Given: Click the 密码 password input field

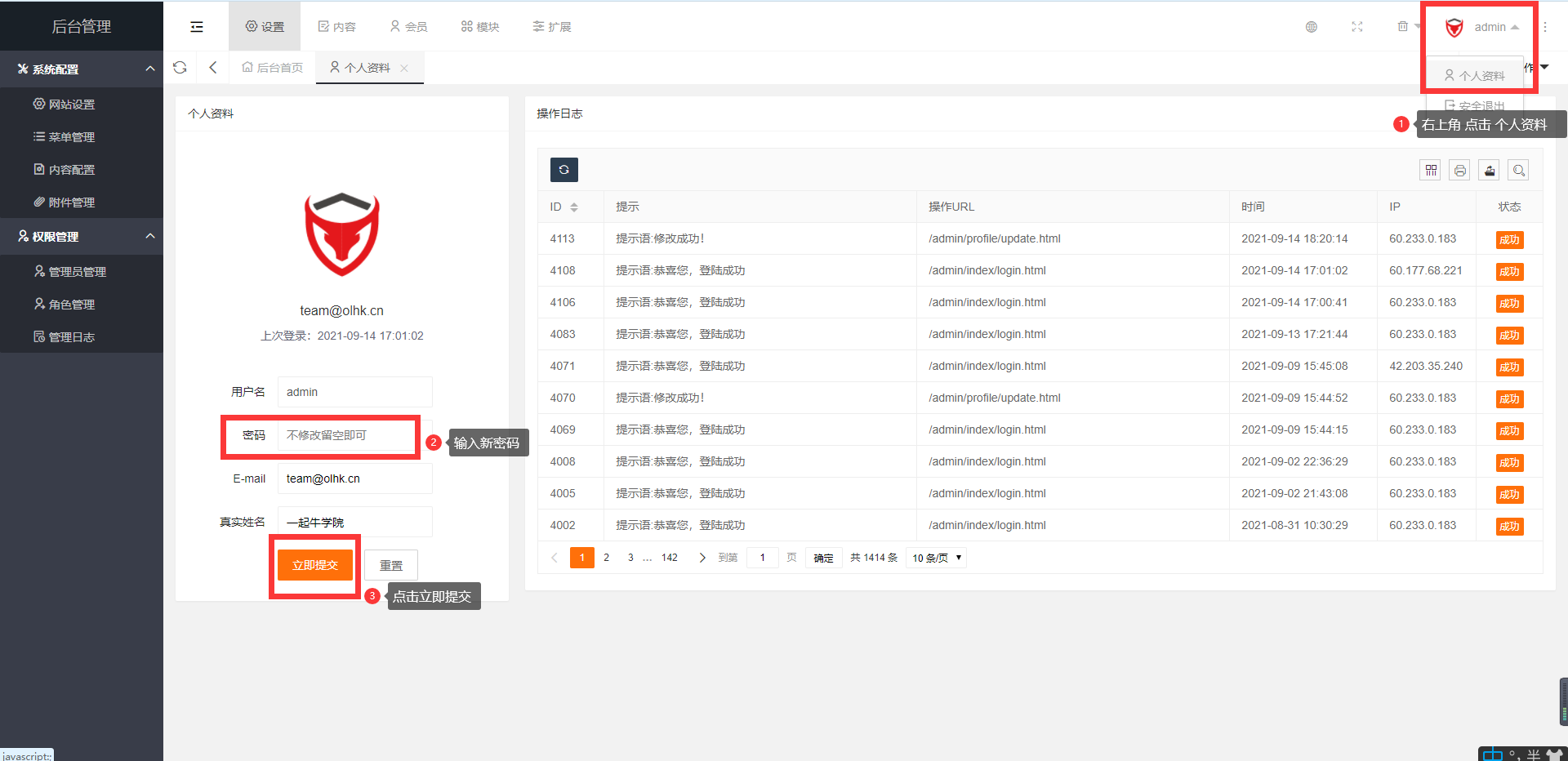Looking at the screenshot, I should [347, 435].
